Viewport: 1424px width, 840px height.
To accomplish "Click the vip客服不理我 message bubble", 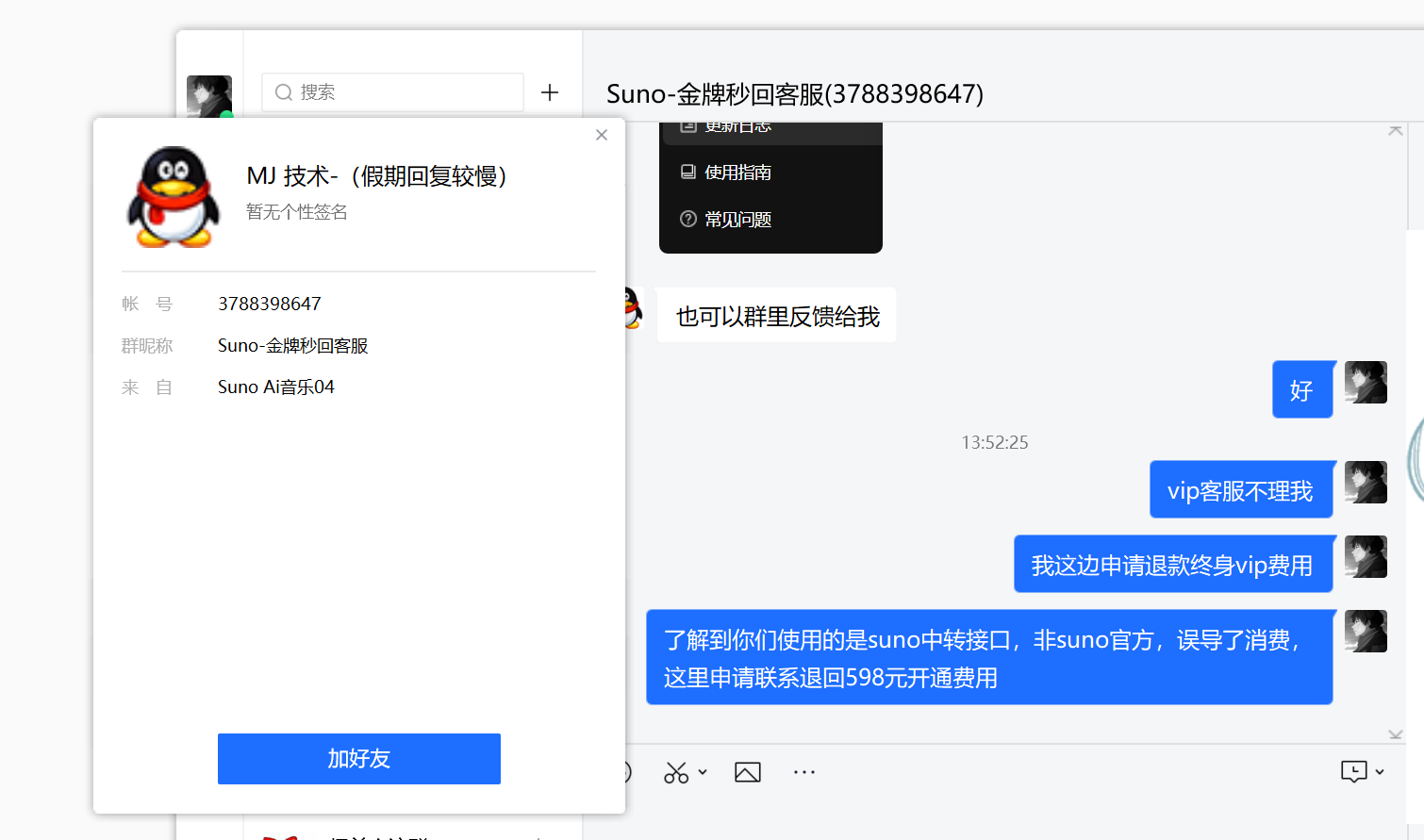I will 1241,490.
